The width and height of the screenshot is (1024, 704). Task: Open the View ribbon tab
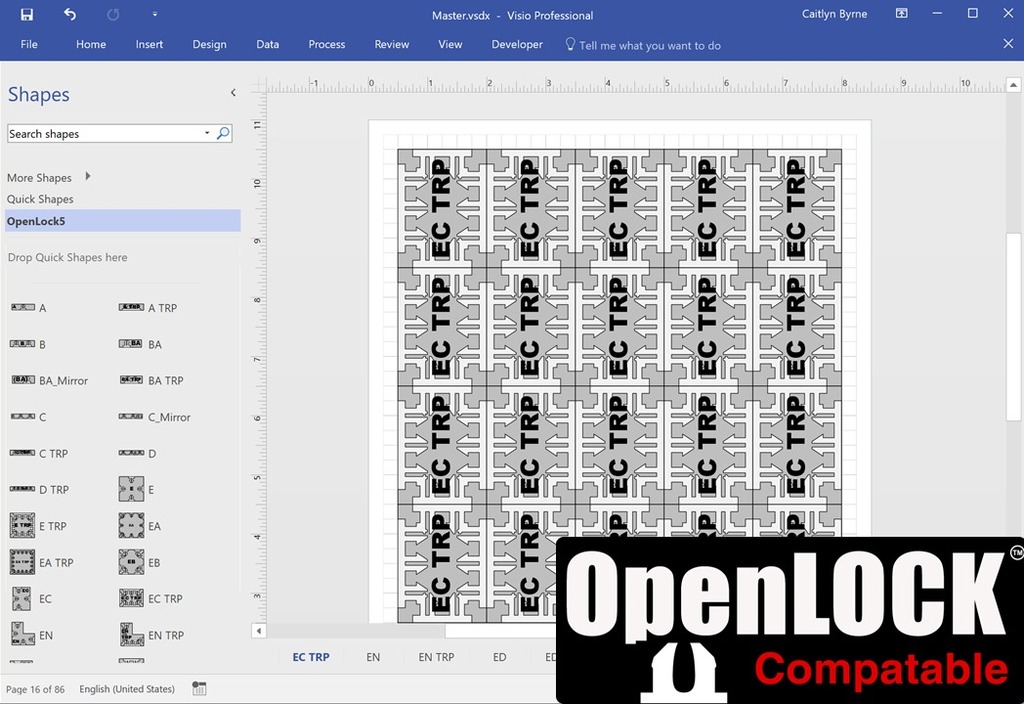pyautogui.click(x=450, y=44)
